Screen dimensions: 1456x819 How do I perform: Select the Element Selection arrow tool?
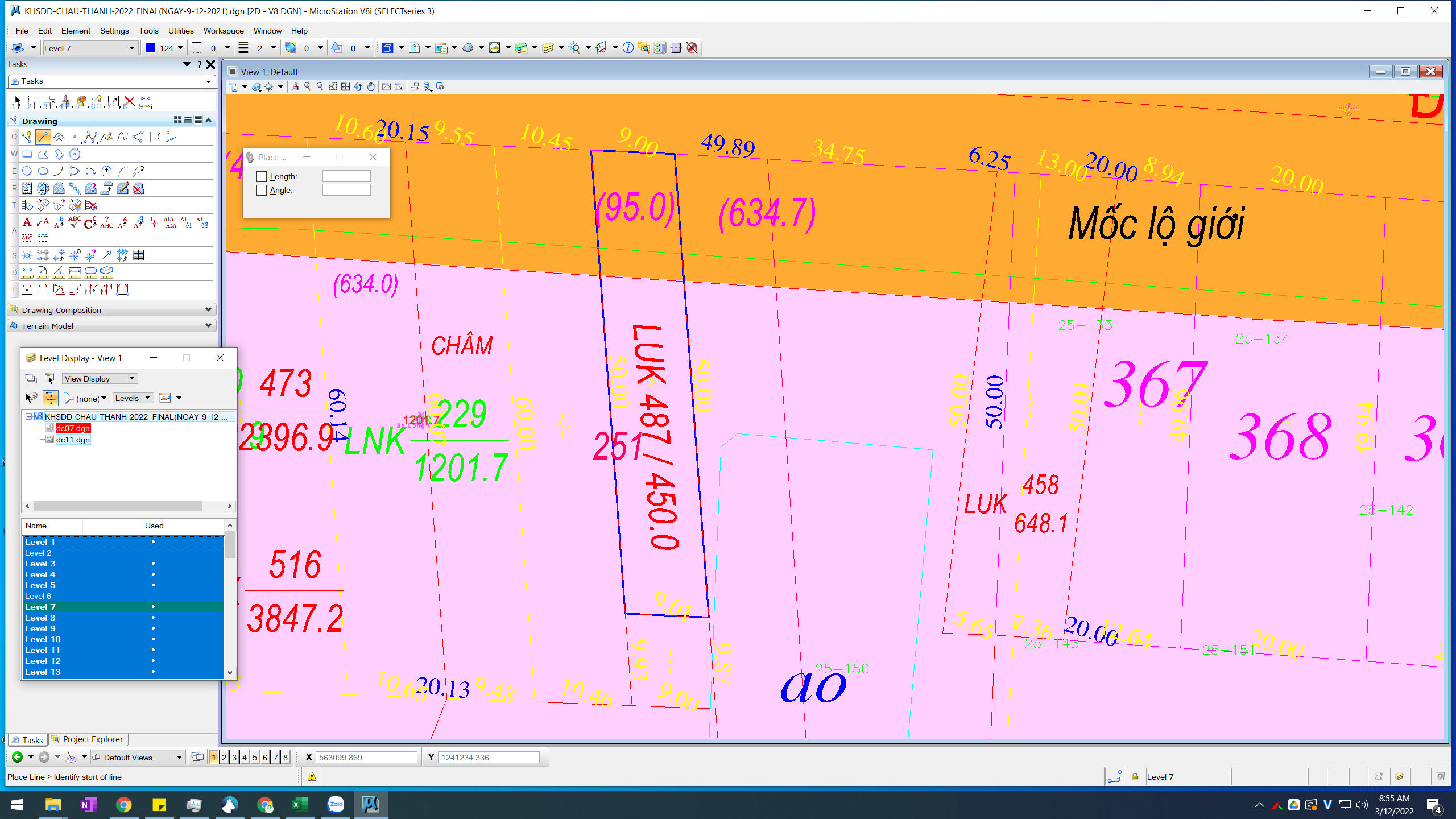(x=16, y=102)
